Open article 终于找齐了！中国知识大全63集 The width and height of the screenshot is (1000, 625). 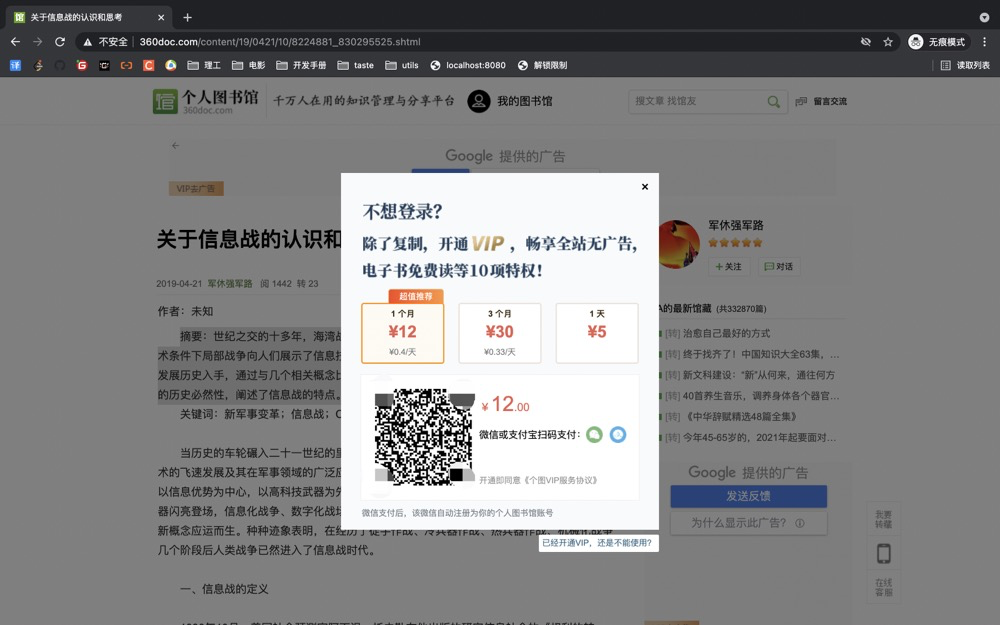click(x=761, y=354)
